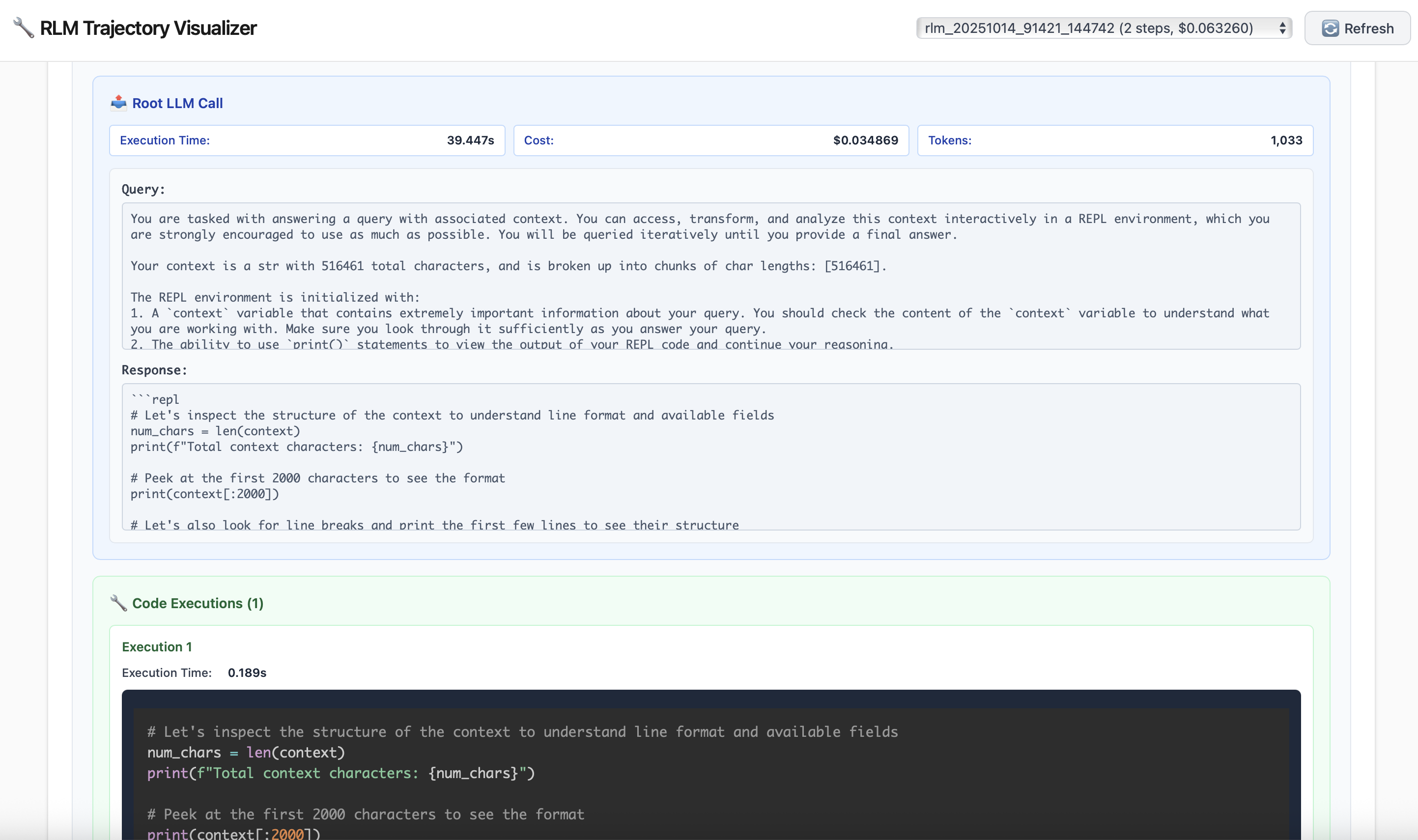Viewport: 1418px width, 840px height.
Task: Click the Code Executions wrench icon
Action: coord(118,603)
